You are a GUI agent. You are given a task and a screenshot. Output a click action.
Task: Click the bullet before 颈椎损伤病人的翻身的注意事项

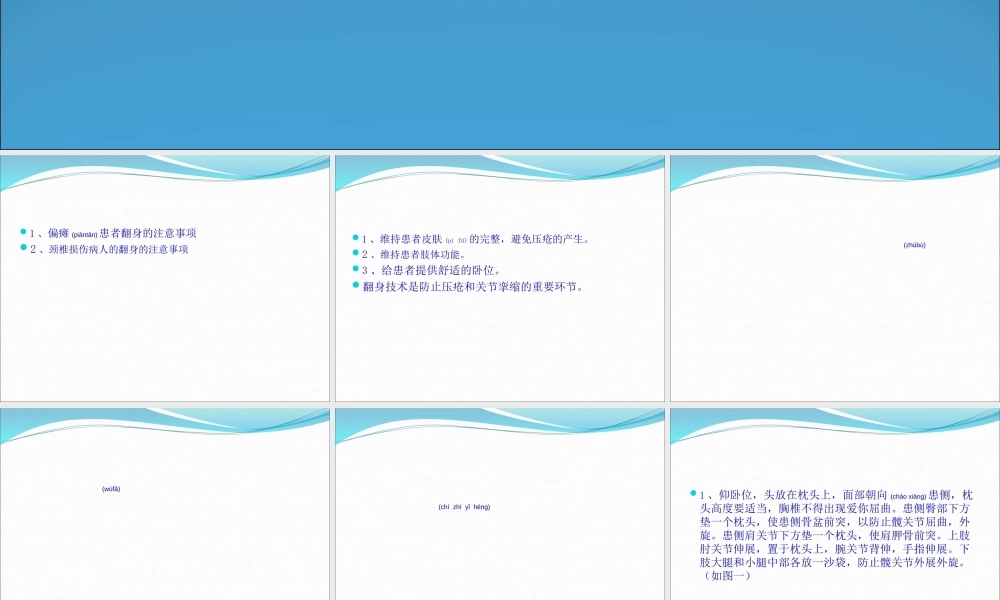pos(24,248)
